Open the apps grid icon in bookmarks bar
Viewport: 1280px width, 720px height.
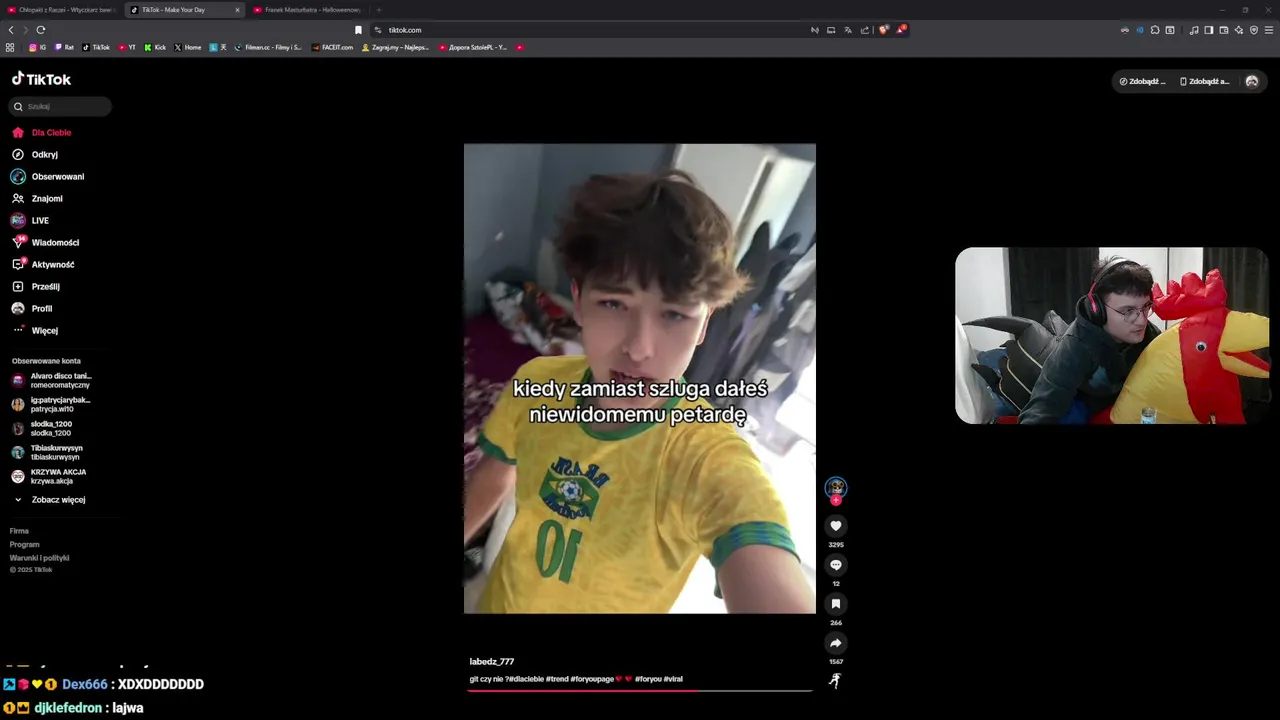click(x=10, y=47)
